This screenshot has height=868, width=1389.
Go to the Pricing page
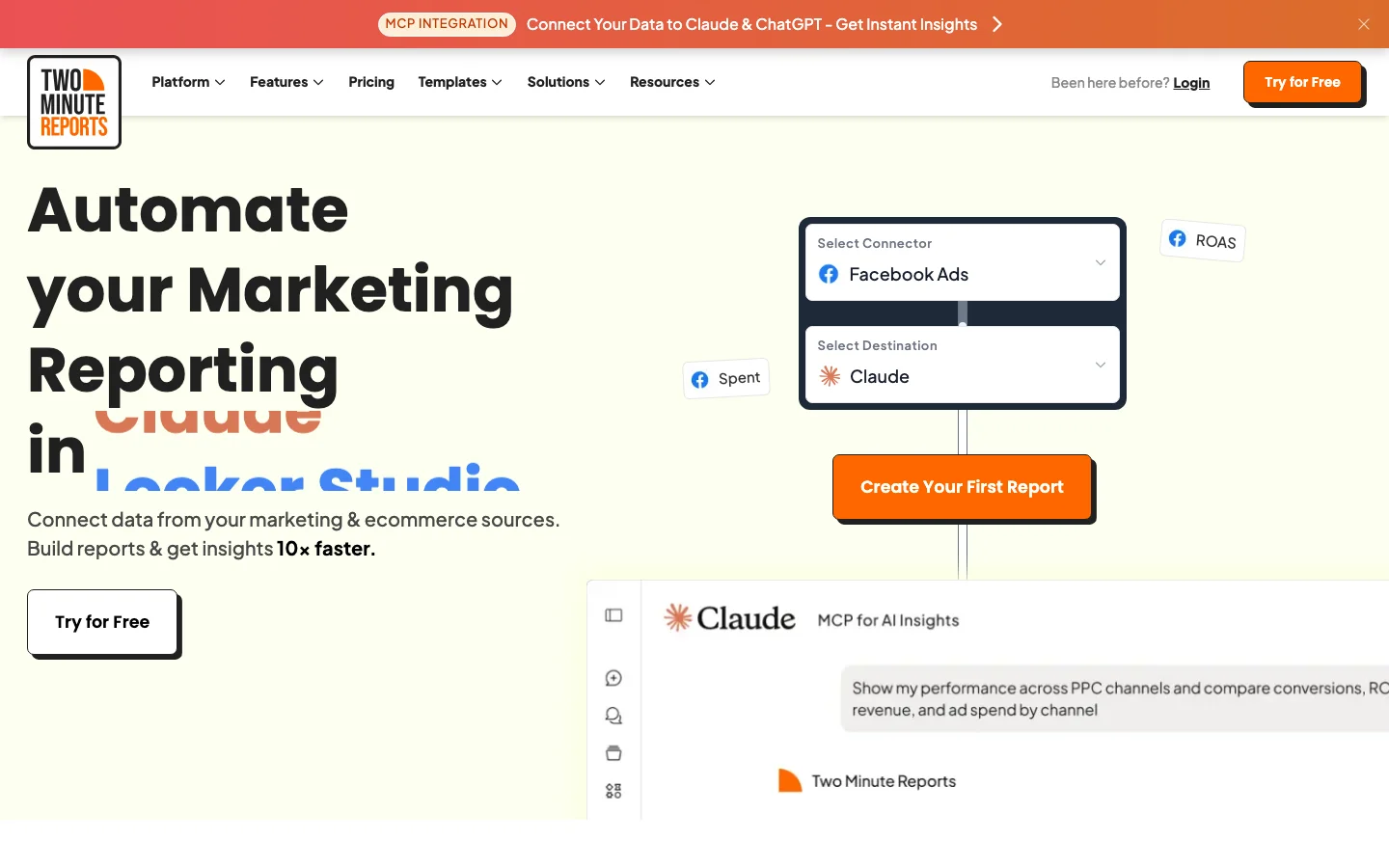click(x=371, y=82)
